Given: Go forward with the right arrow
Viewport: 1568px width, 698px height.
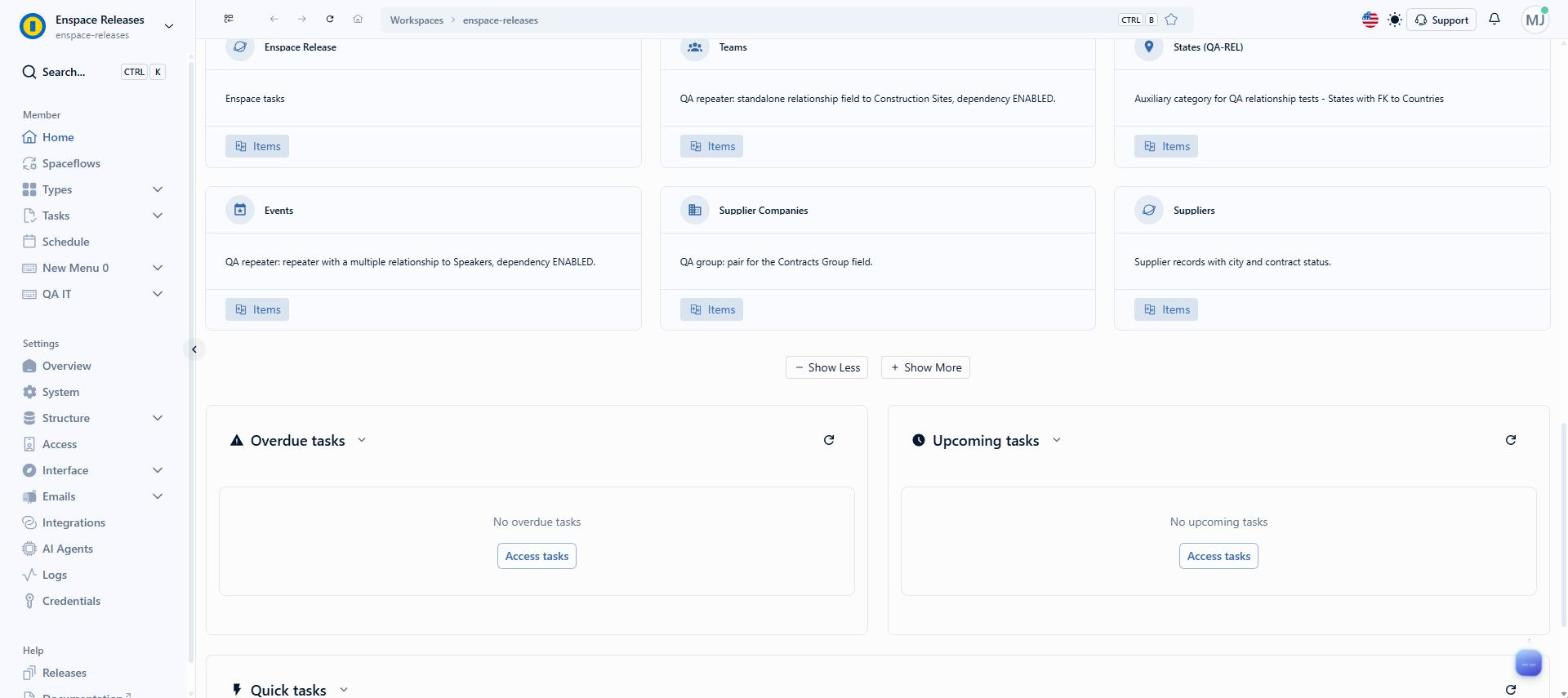Looking at the screenshot, I should [x=302, y=19].
